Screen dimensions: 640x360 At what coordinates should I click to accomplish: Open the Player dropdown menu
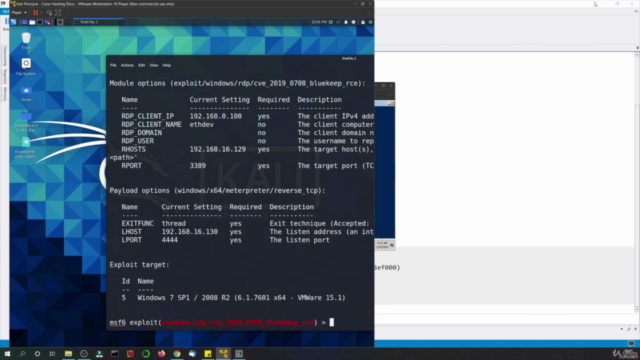pyautogui.click(x=19, y=13)
